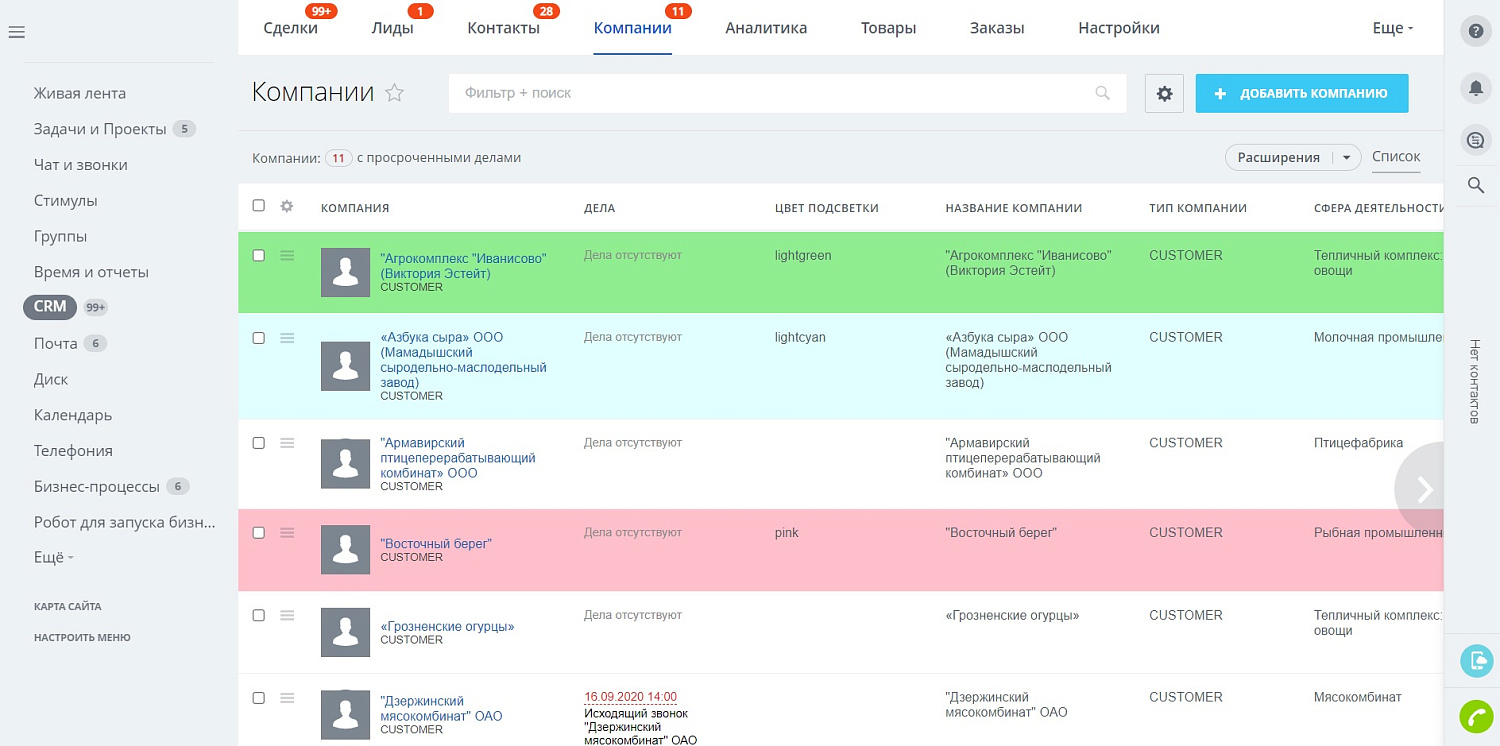Image resolution: width=1500 pixels, height=746 pixels.
Task: Open the messenger chat icon in right sidebar
Action: click(x=1476, y=140)
